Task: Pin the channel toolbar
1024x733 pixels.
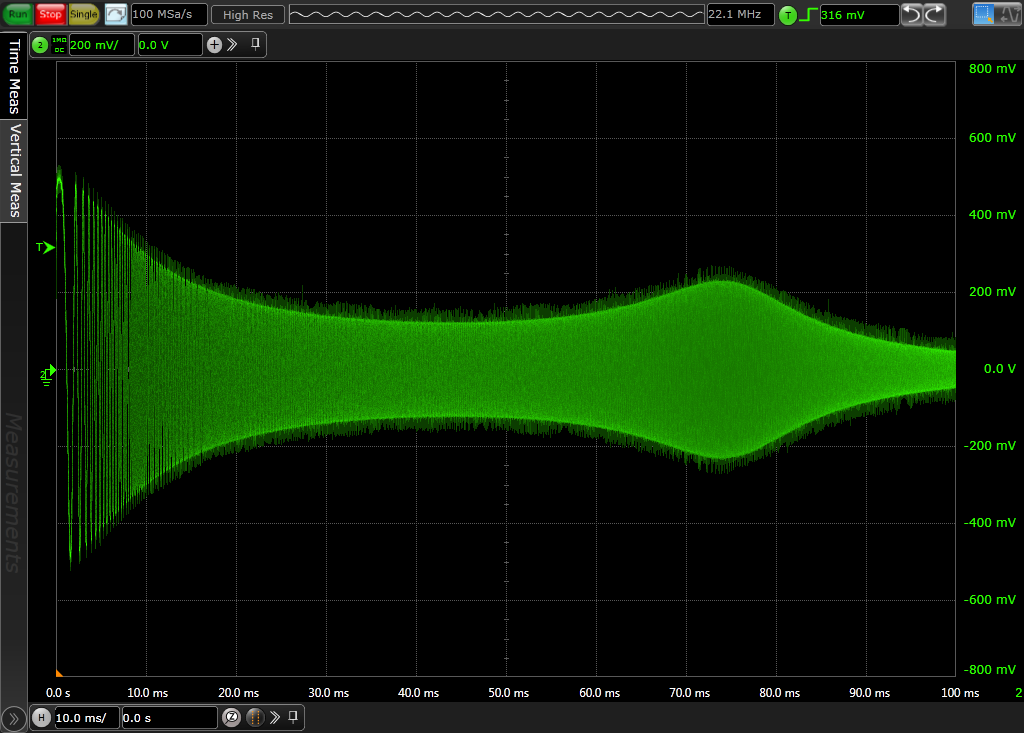Action: pos(255,44)
